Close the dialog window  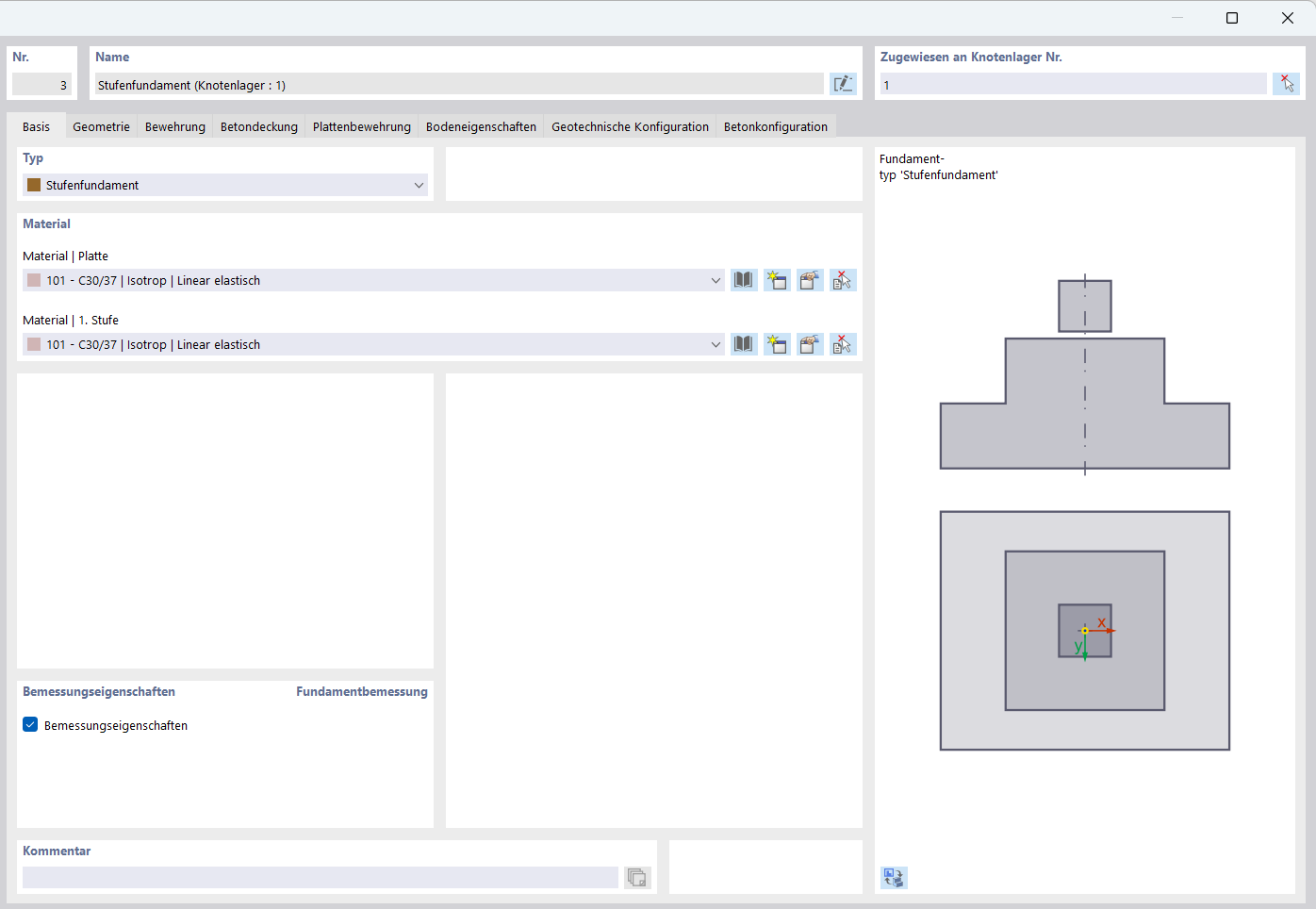point(1288,18)
